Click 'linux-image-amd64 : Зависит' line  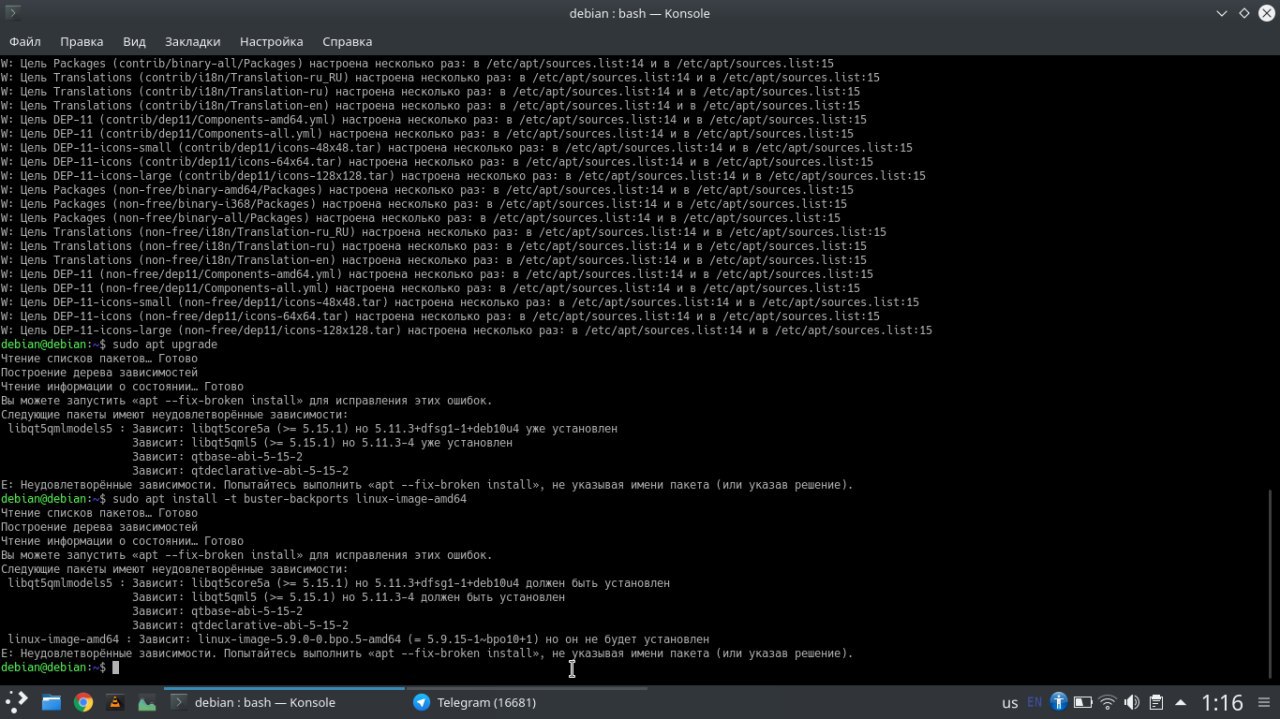tap(358, 639)
